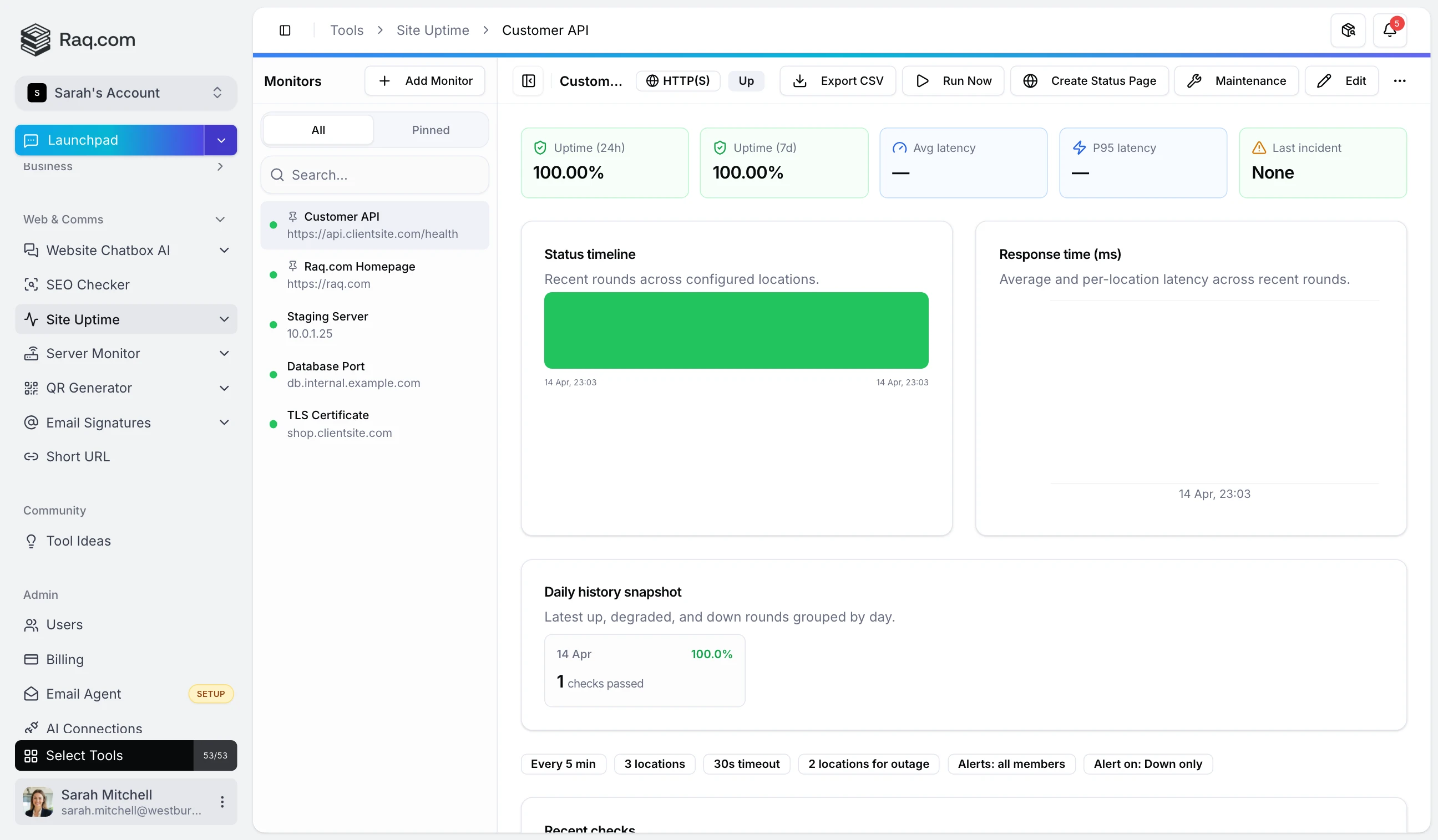
Task: Click the Add Monitor button
Action: click(424, 80)
